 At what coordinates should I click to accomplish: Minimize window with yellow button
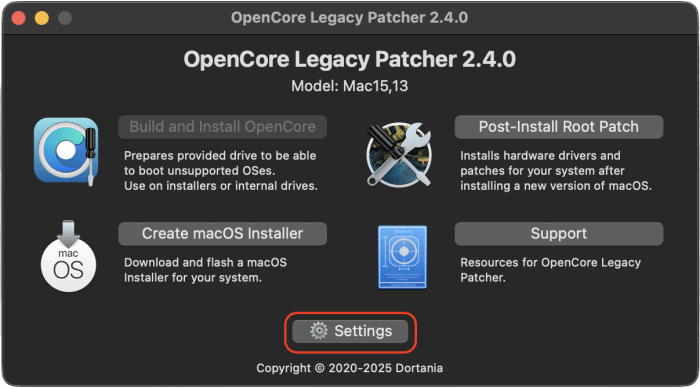click(42, 18)
